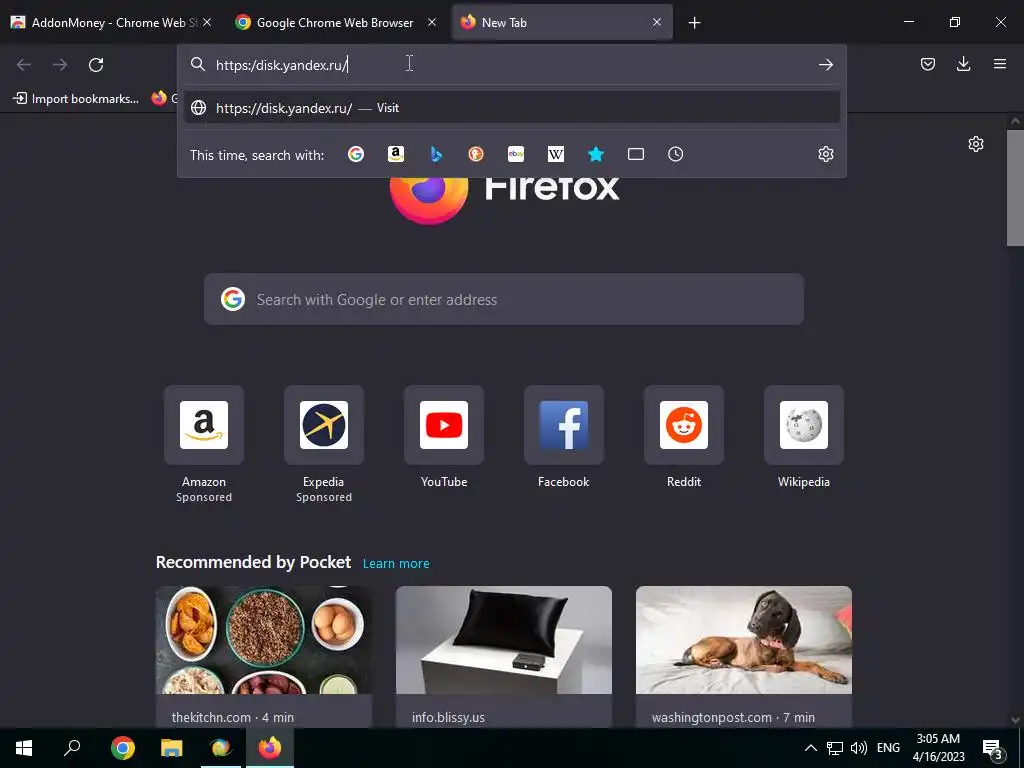
Task: Open the Downloads panel
Action: point(963,64)
